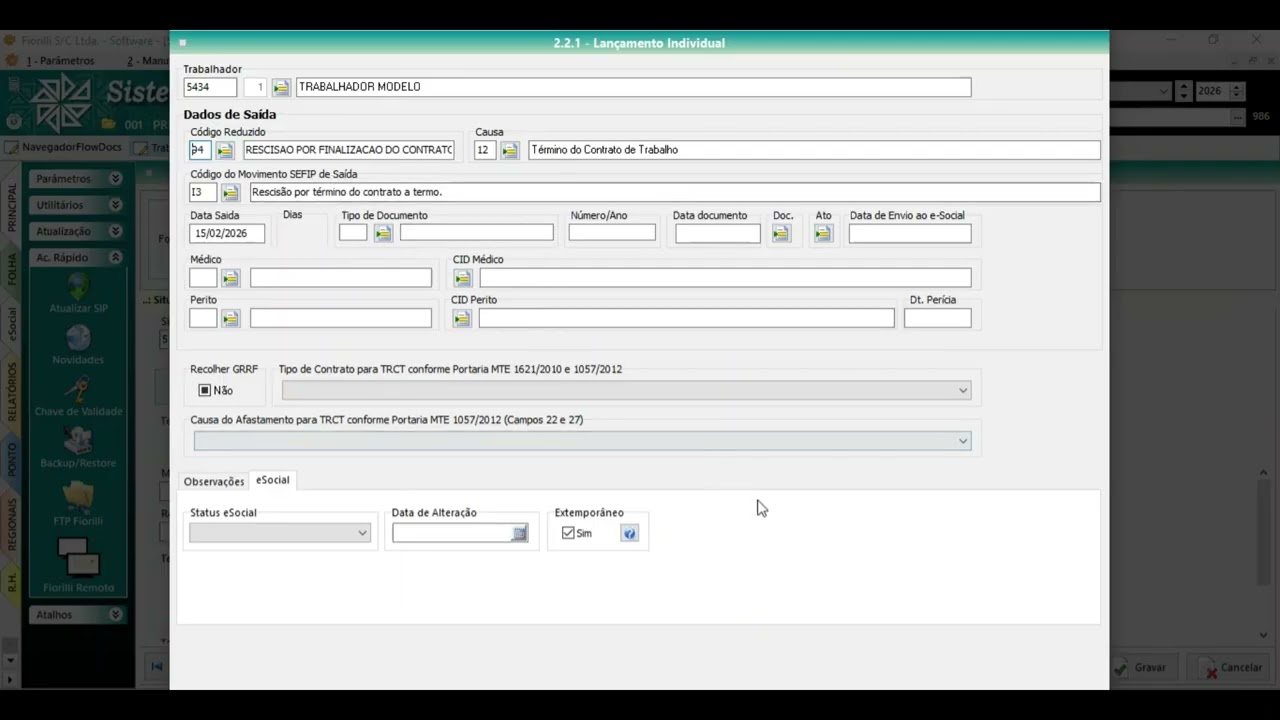This screenshot has height=720, width=1280.
Task: Click FTP Fiorilli folder icon in sidebar
Action: (78, 497)
